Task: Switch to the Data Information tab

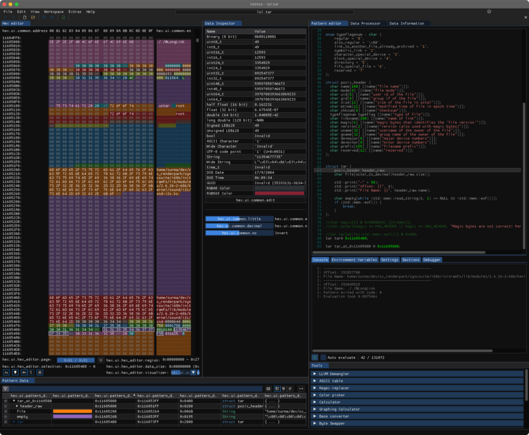Action: (x=407, y=23)
